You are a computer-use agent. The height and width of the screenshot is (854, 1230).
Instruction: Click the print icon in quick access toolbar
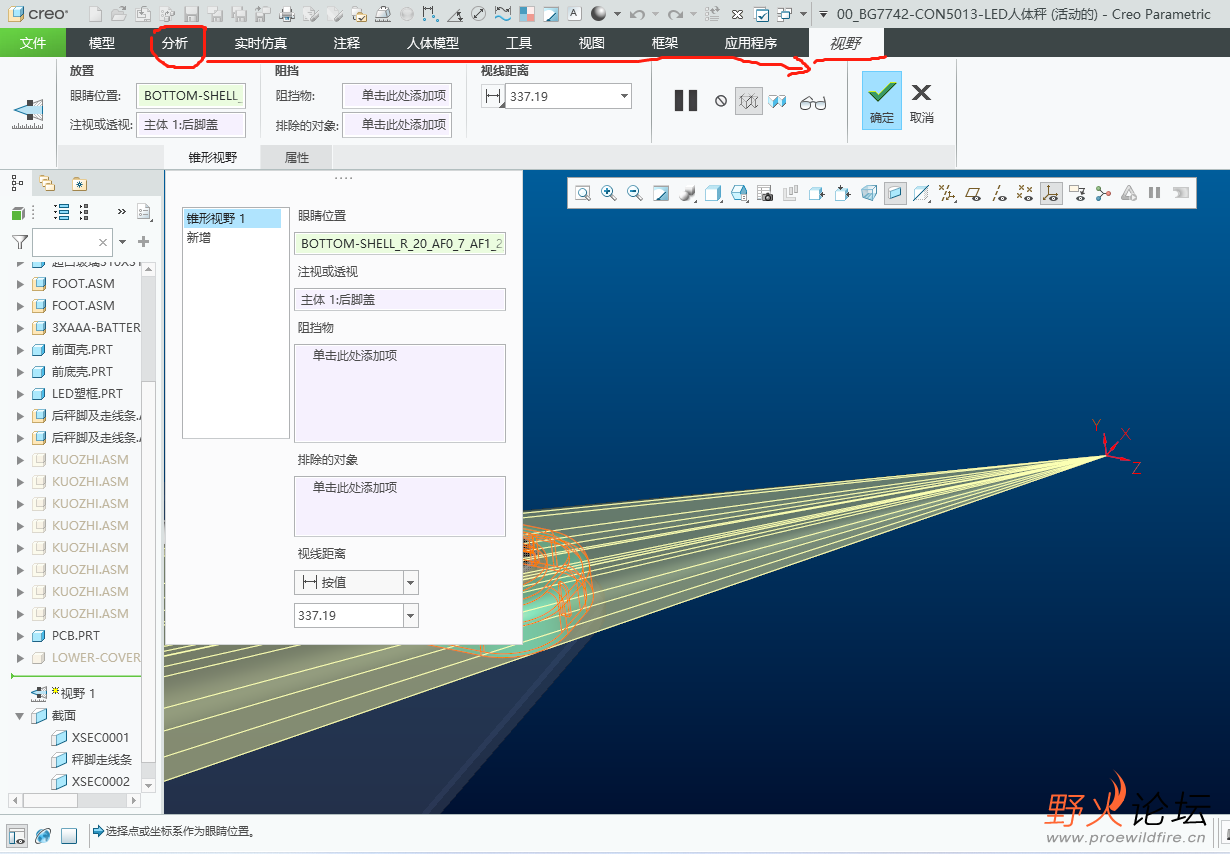click(287, 14)
